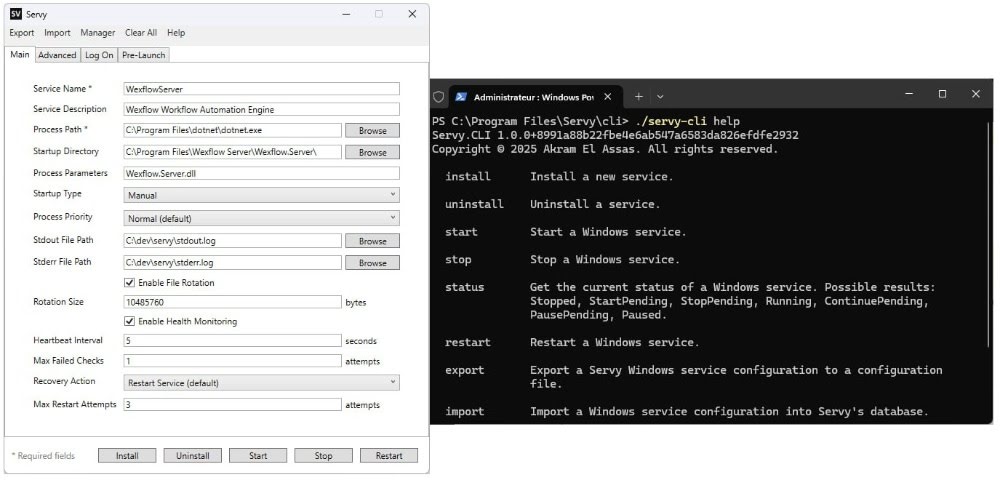
Task: Disable the Enable File Rotation checkbox
Action: [x=130, y=283]
